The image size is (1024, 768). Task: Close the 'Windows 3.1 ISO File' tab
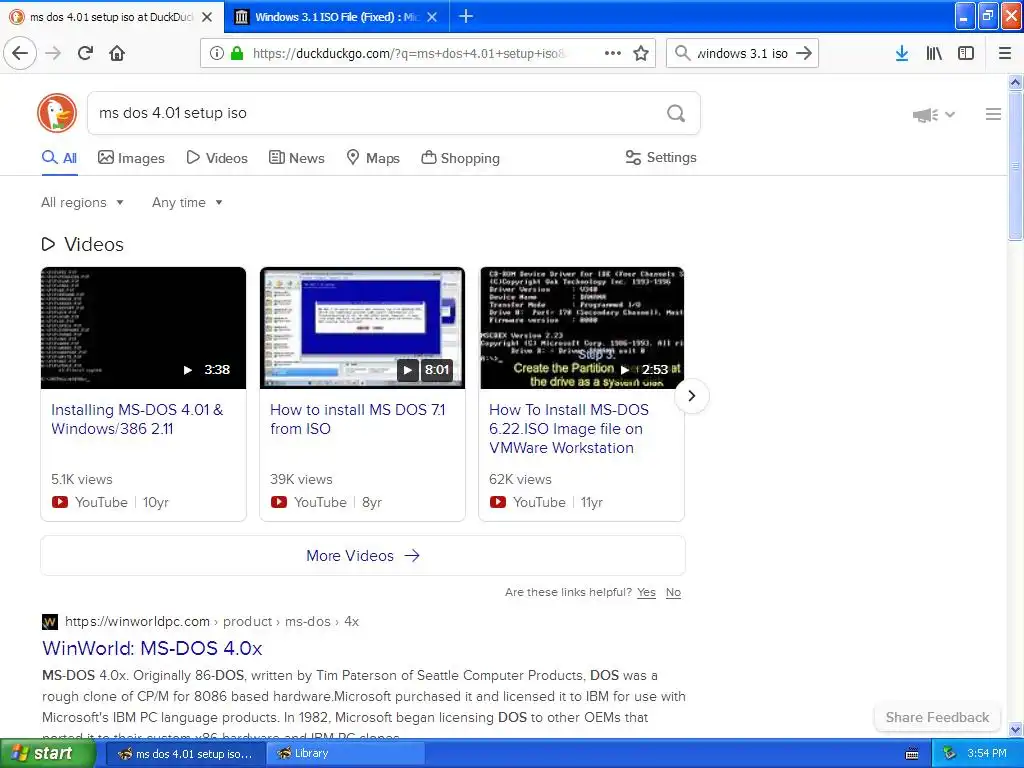pos(432,17)
